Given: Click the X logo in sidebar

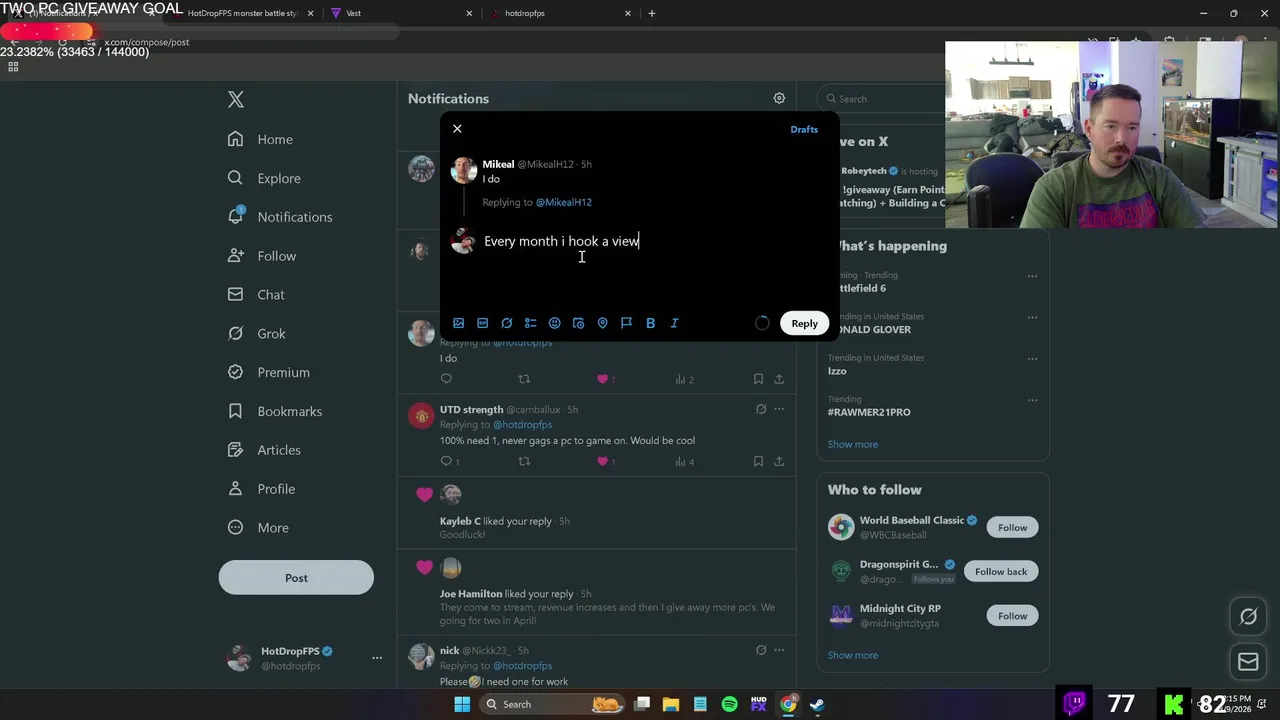Looking at the screenshot, I should tap(236, 99).
